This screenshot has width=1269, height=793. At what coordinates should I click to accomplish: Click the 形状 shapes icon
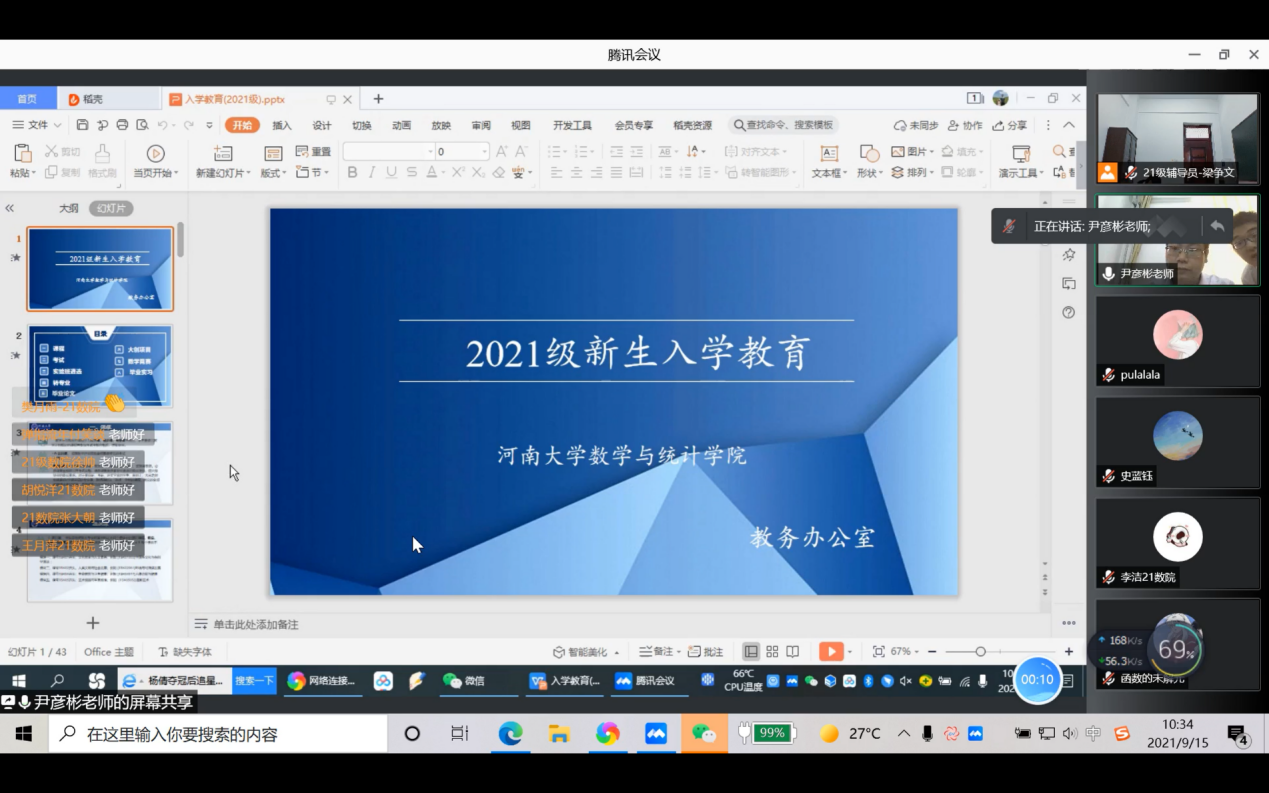869,154
